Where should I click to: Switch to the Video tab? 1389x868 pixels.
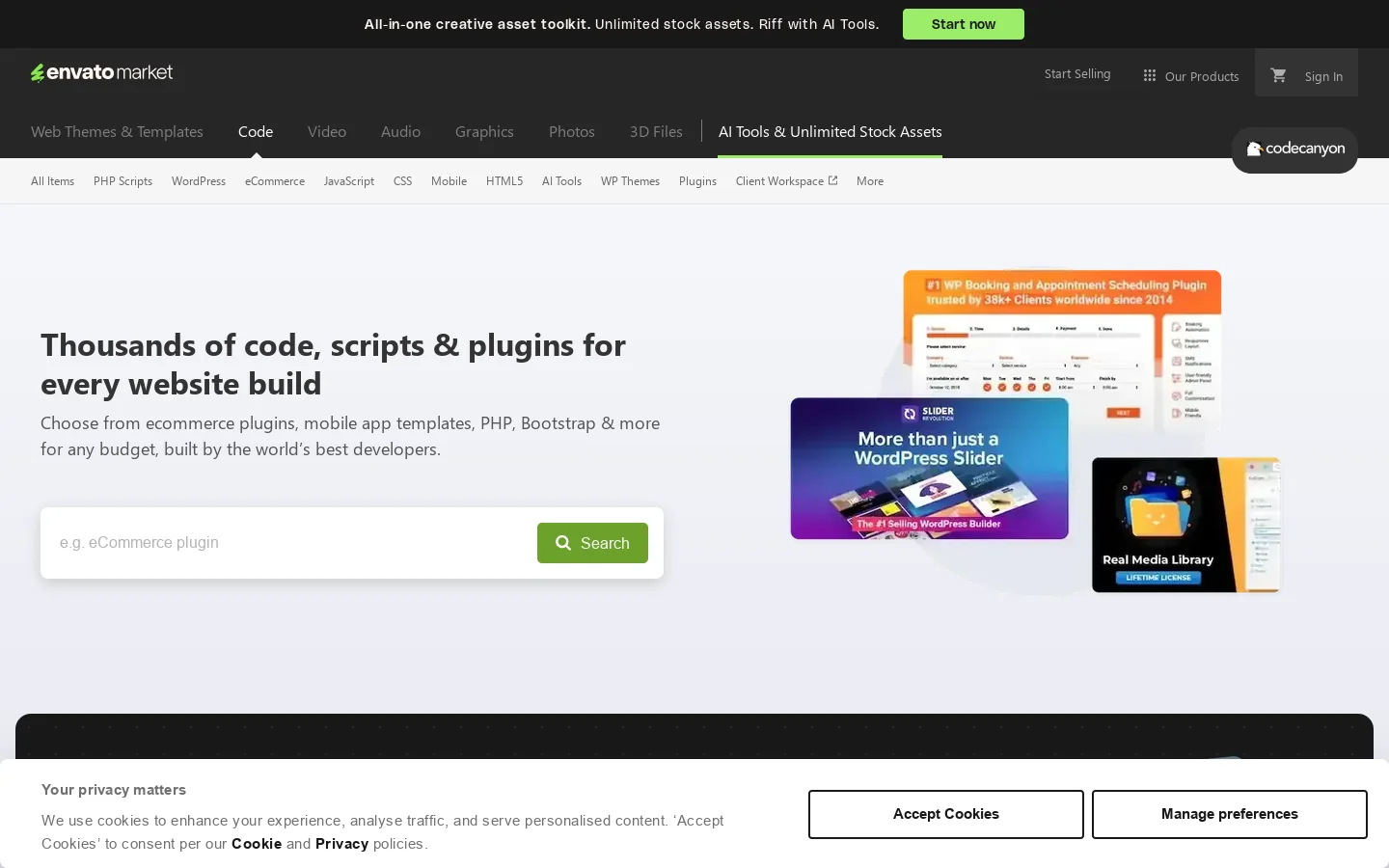327,131
